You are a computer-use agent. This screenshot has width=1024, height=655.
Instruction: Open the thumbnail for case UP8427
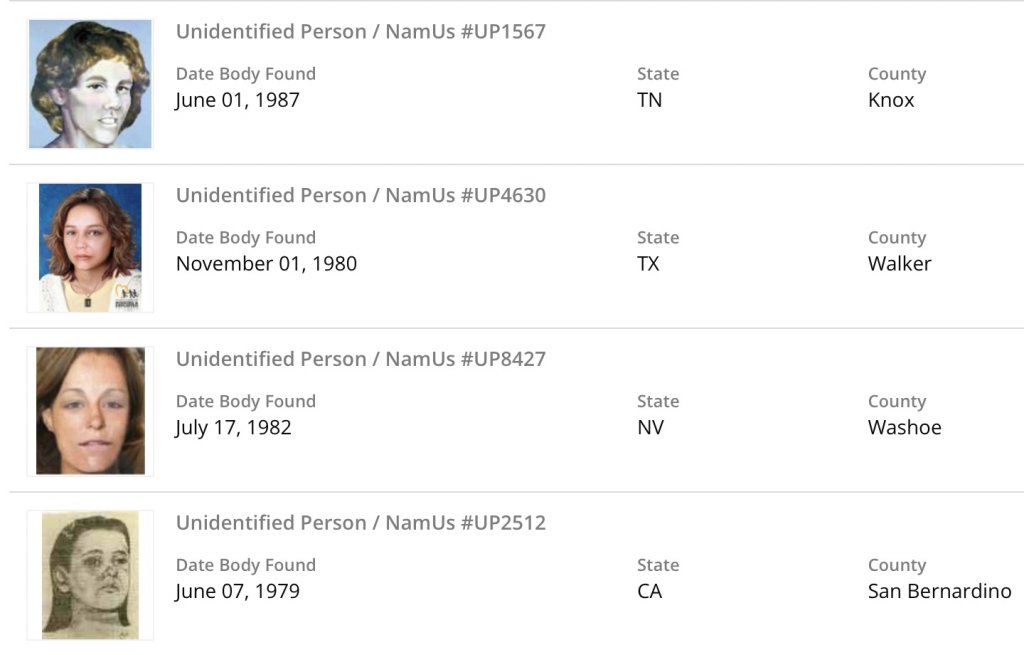90,411
